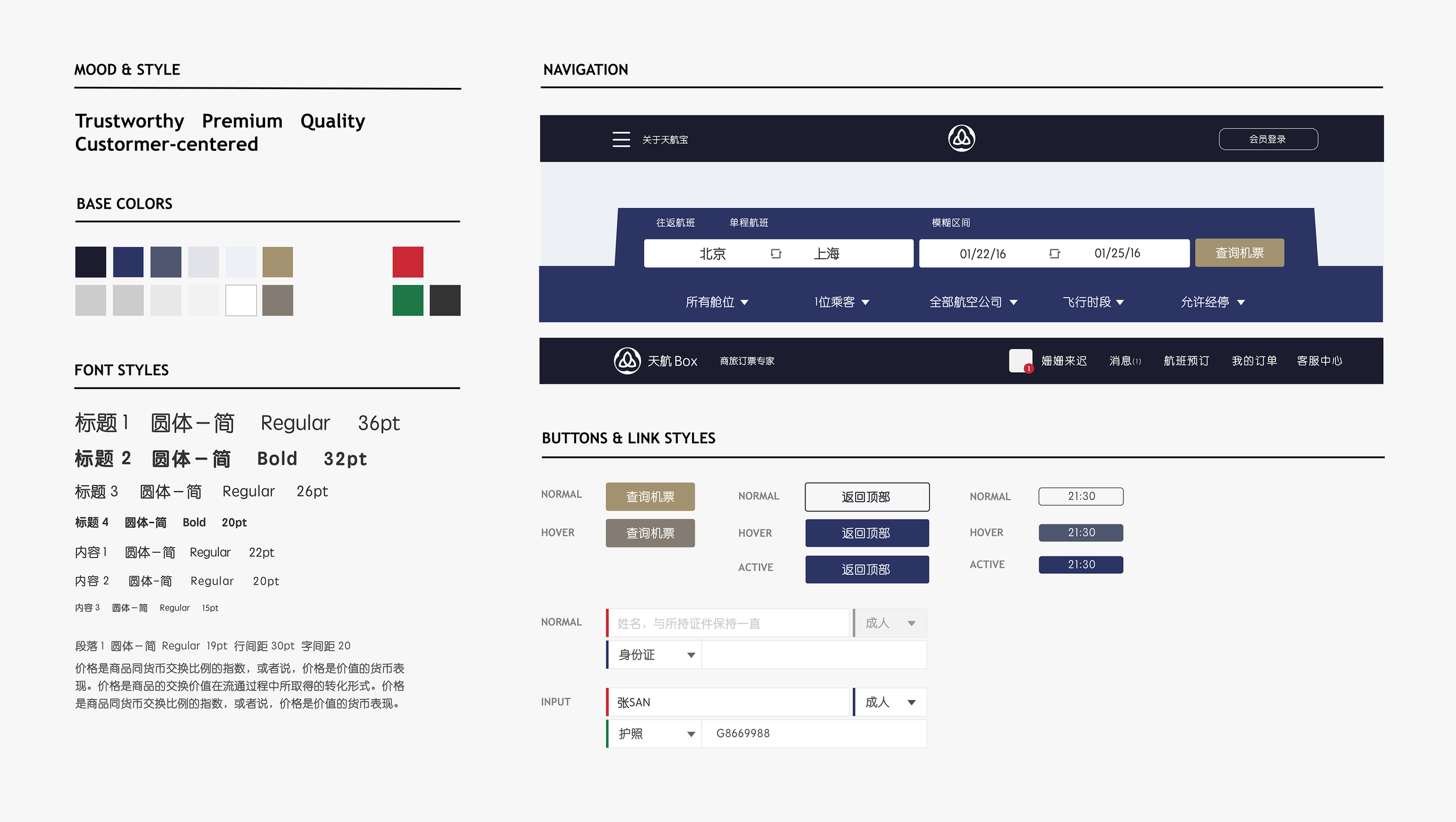Click 消息 messages notification item
The height and width of the screenshot is (822, 1456).
1125,361
